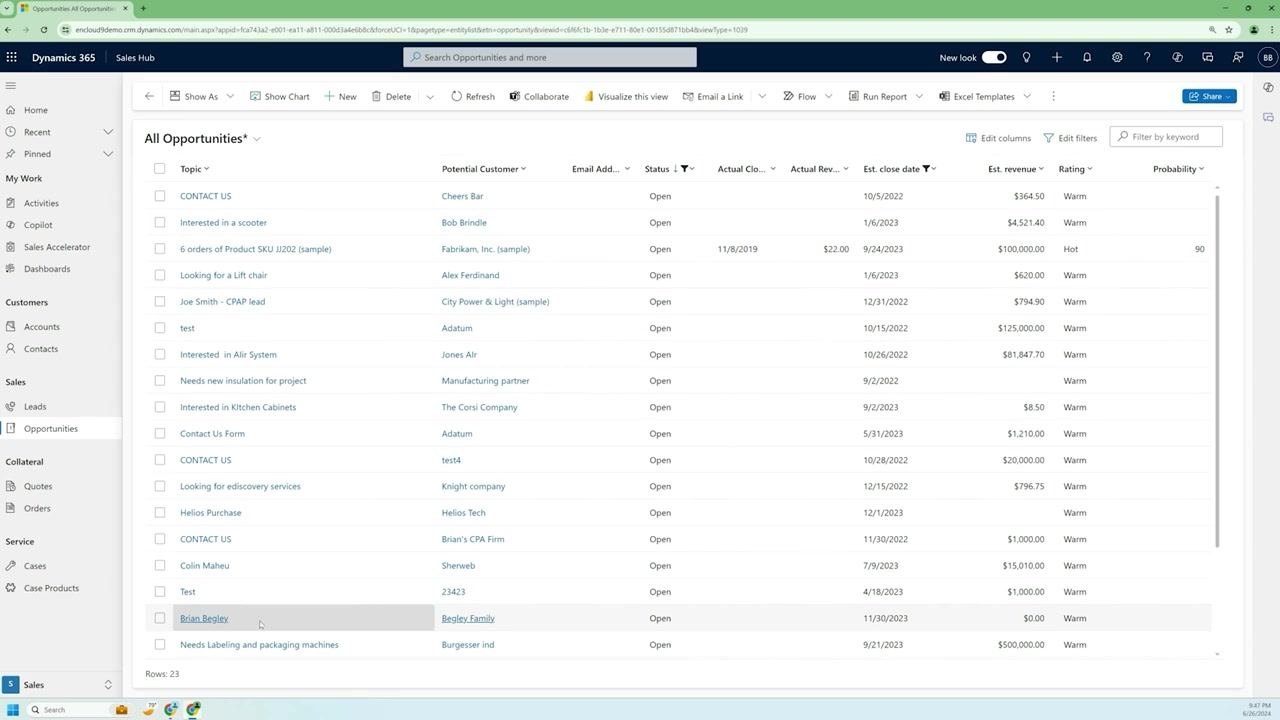Viewport: 1280px width, 720px height.
Task: Click the Search Opportunities and more box
Action: click(550, 57)
